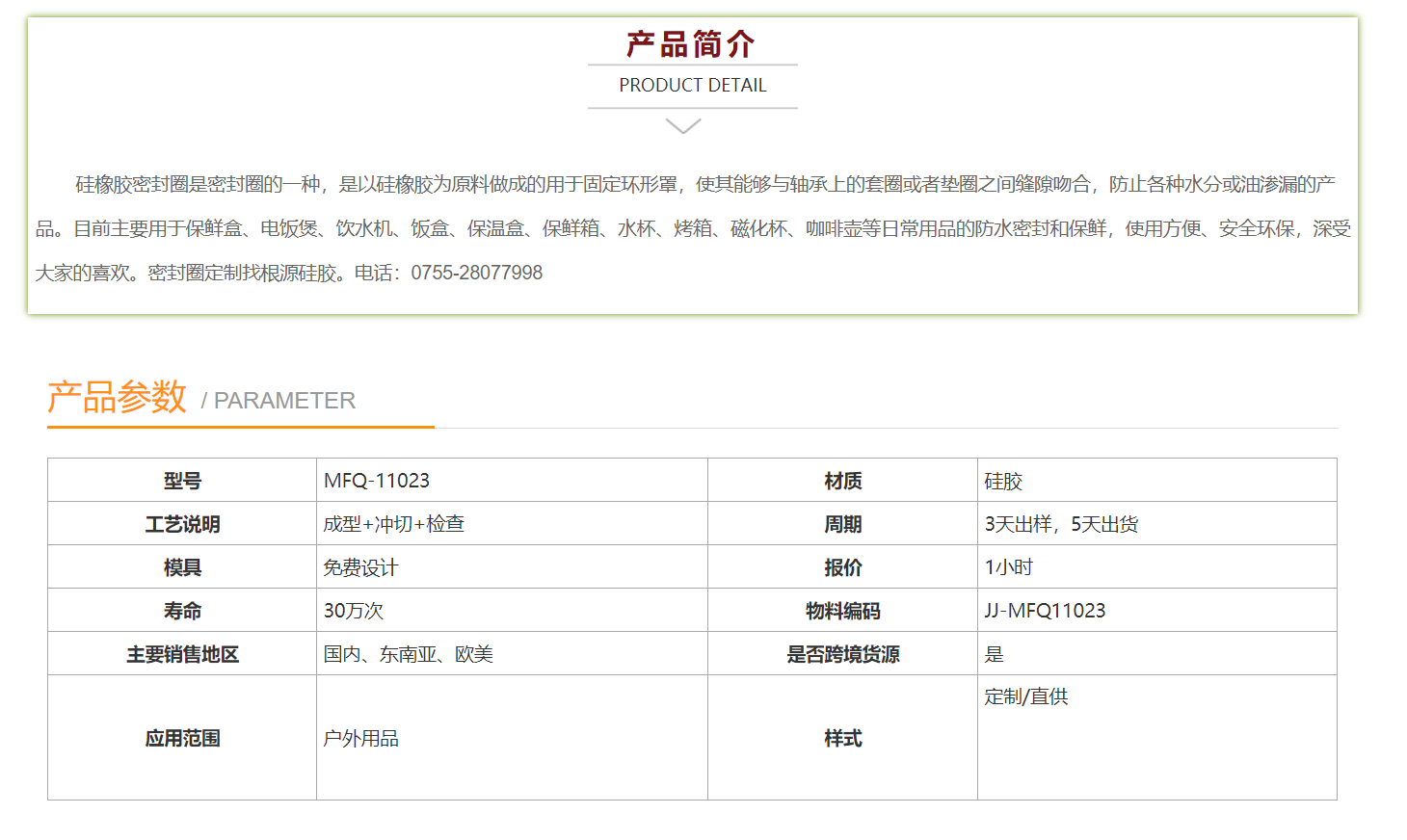Click the 应用范围 label cell

[x=182, y=738]
